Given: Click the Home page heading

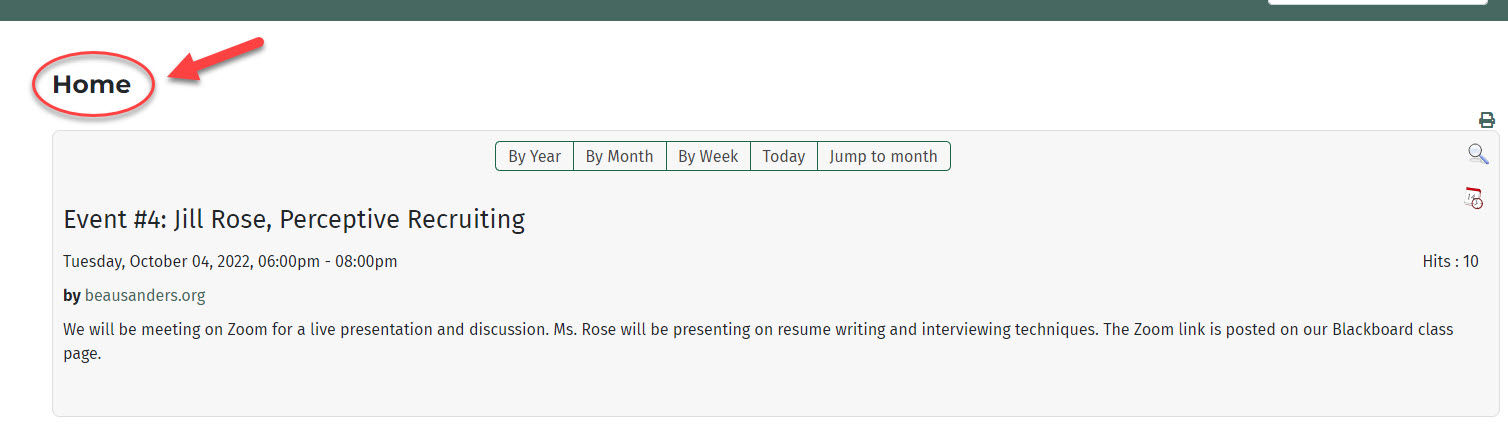Looking at the screenshot, I should (92, 85).
